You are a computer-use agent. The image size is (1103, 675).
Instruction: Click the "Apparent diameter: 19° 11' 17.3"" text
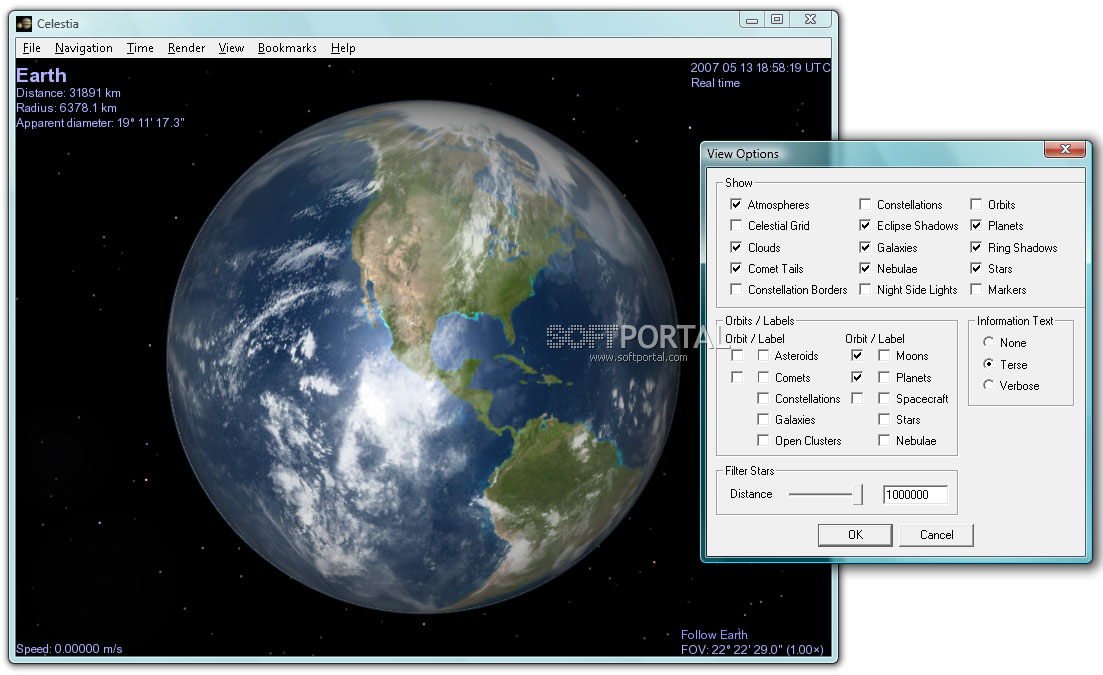tap(101, 123)
